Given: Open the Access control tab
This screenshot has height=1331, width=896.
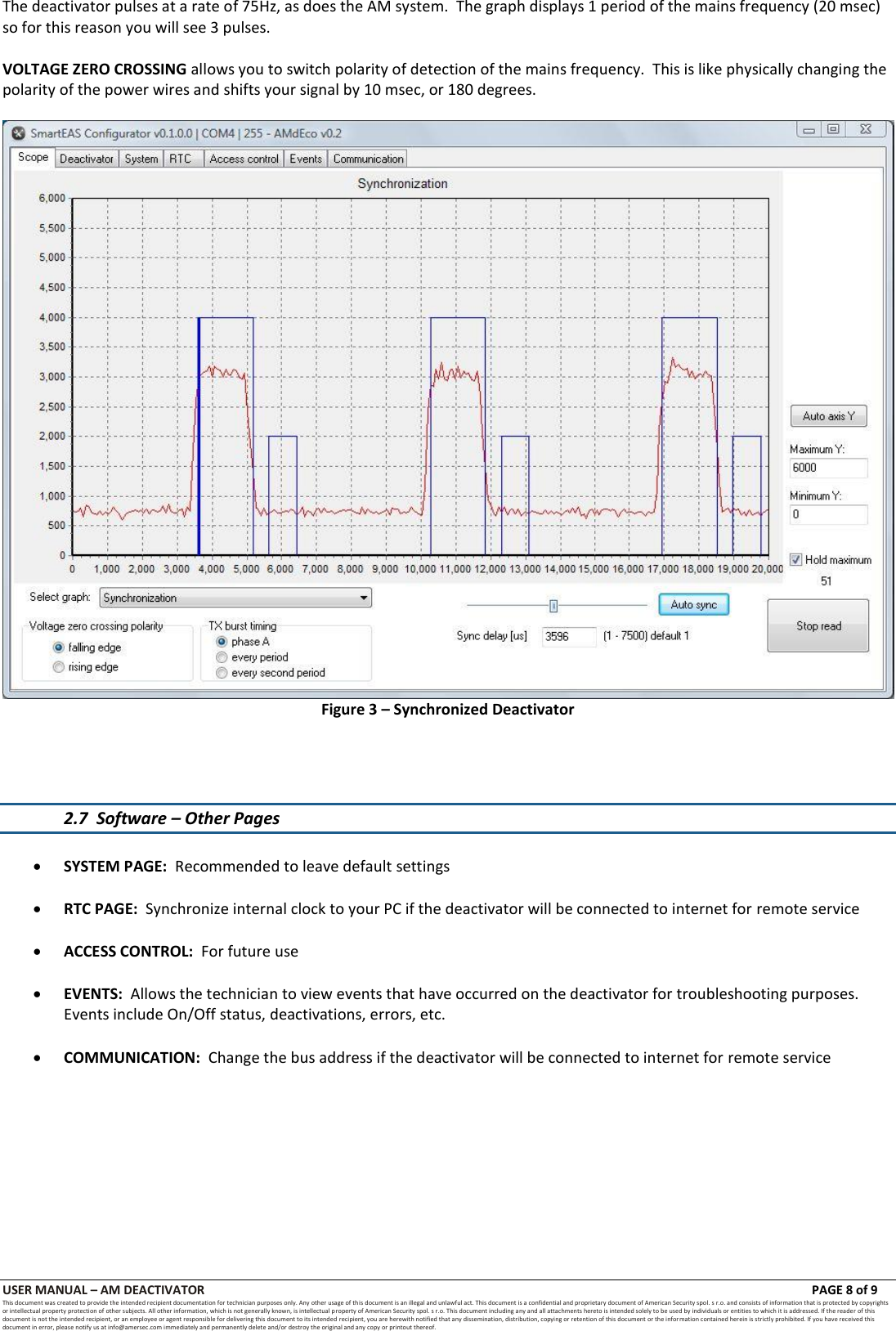Looking at the screenshot, I should click(x=244, y=159).
